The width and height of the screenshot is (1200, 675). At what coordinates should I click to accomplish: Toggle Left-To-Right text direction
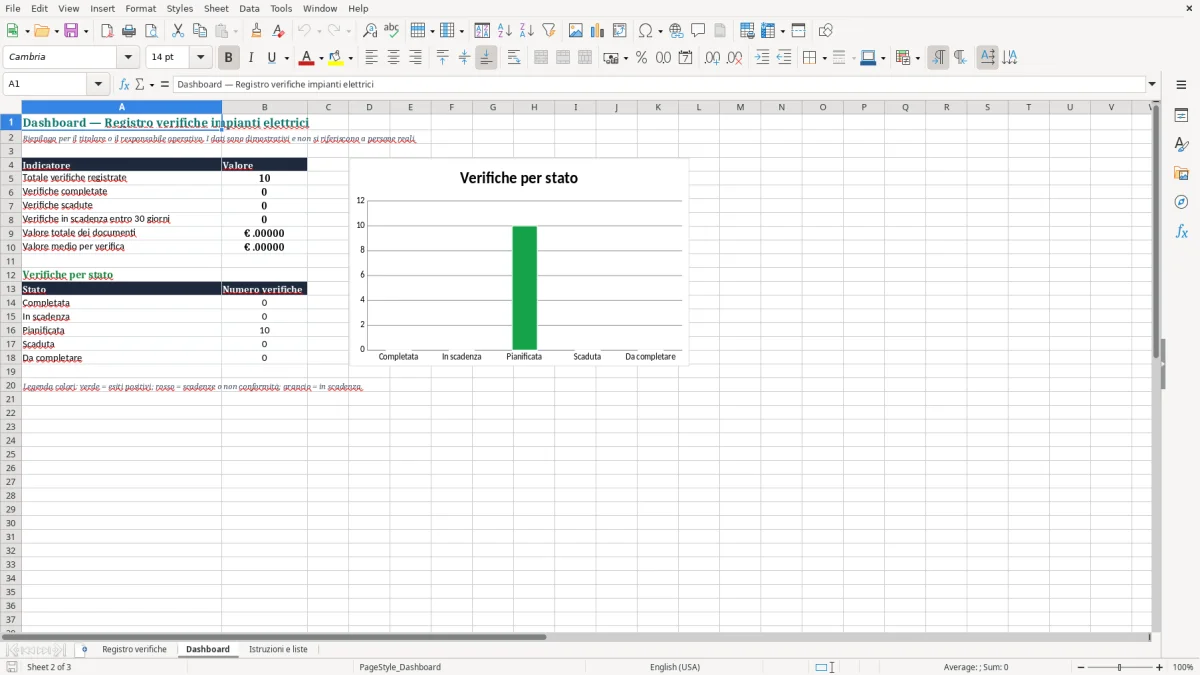[938, 58]
